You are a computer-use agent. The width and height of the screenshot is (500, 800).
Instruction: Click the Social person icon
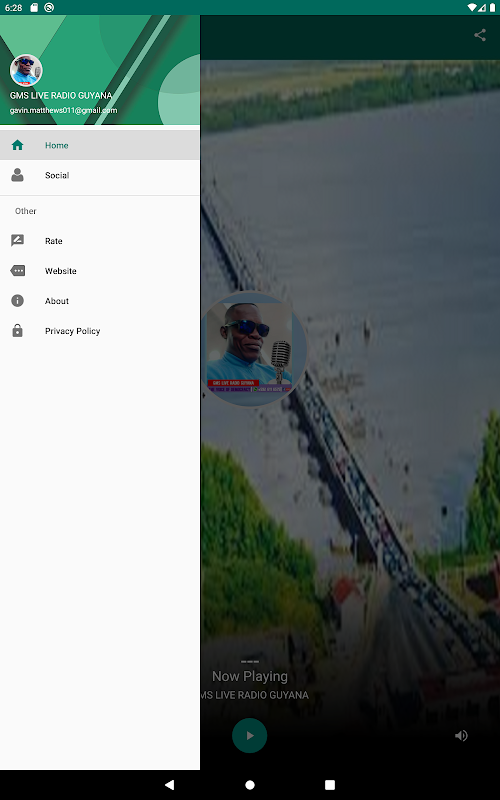17,175
